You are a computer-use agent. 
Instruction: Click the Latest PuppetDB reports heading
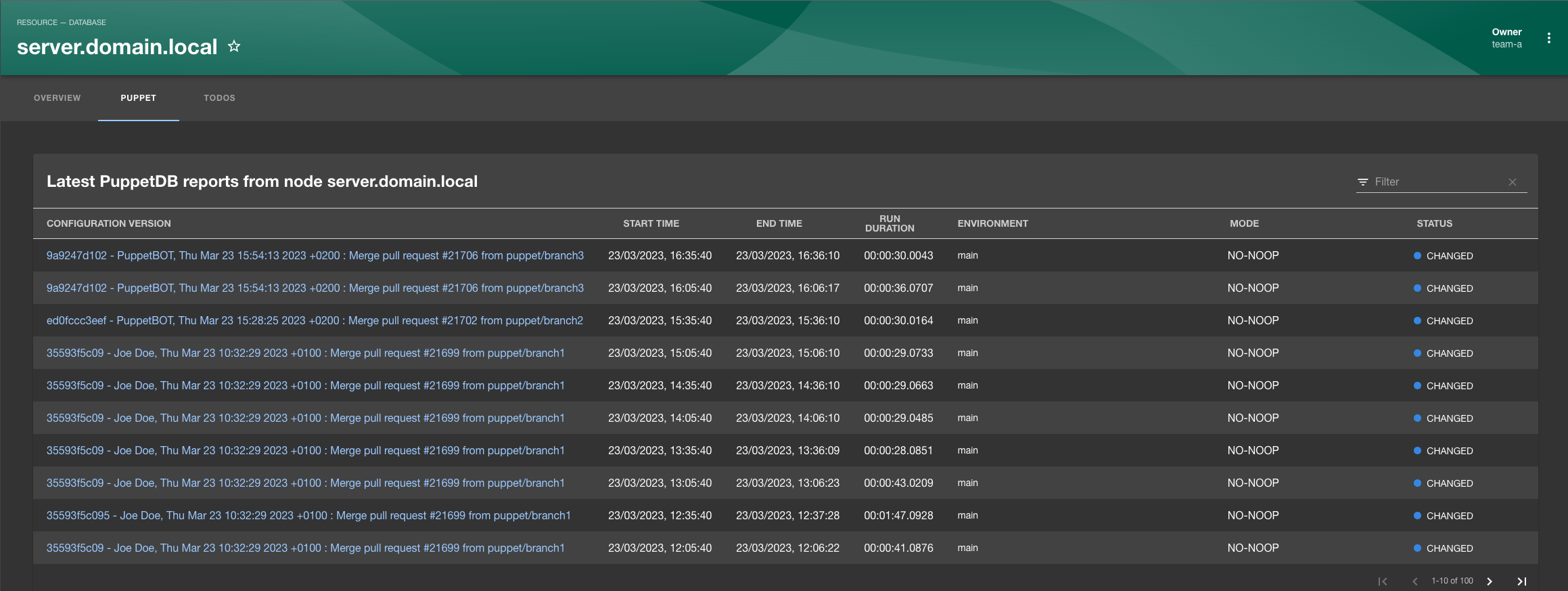pos(262,181)
